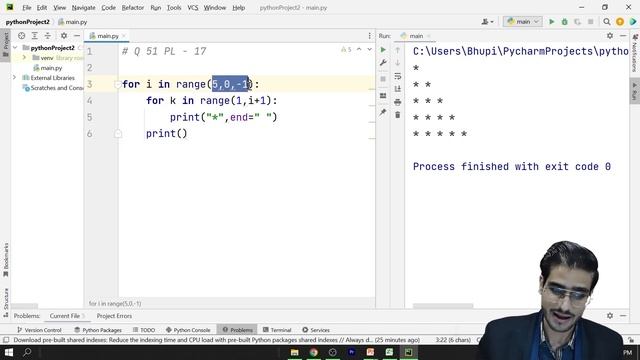Expand the venv folder
Screen dimensions: 640x360
pyautogui.click(x=24, y=58)
